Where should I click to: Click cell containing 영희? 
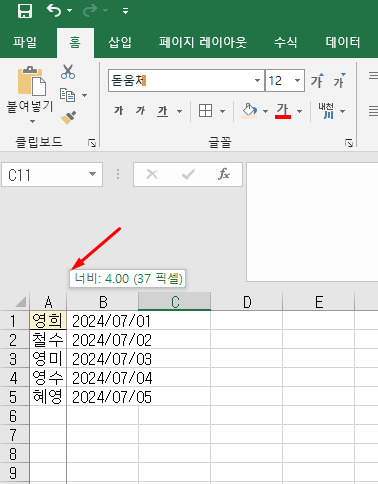48,320
